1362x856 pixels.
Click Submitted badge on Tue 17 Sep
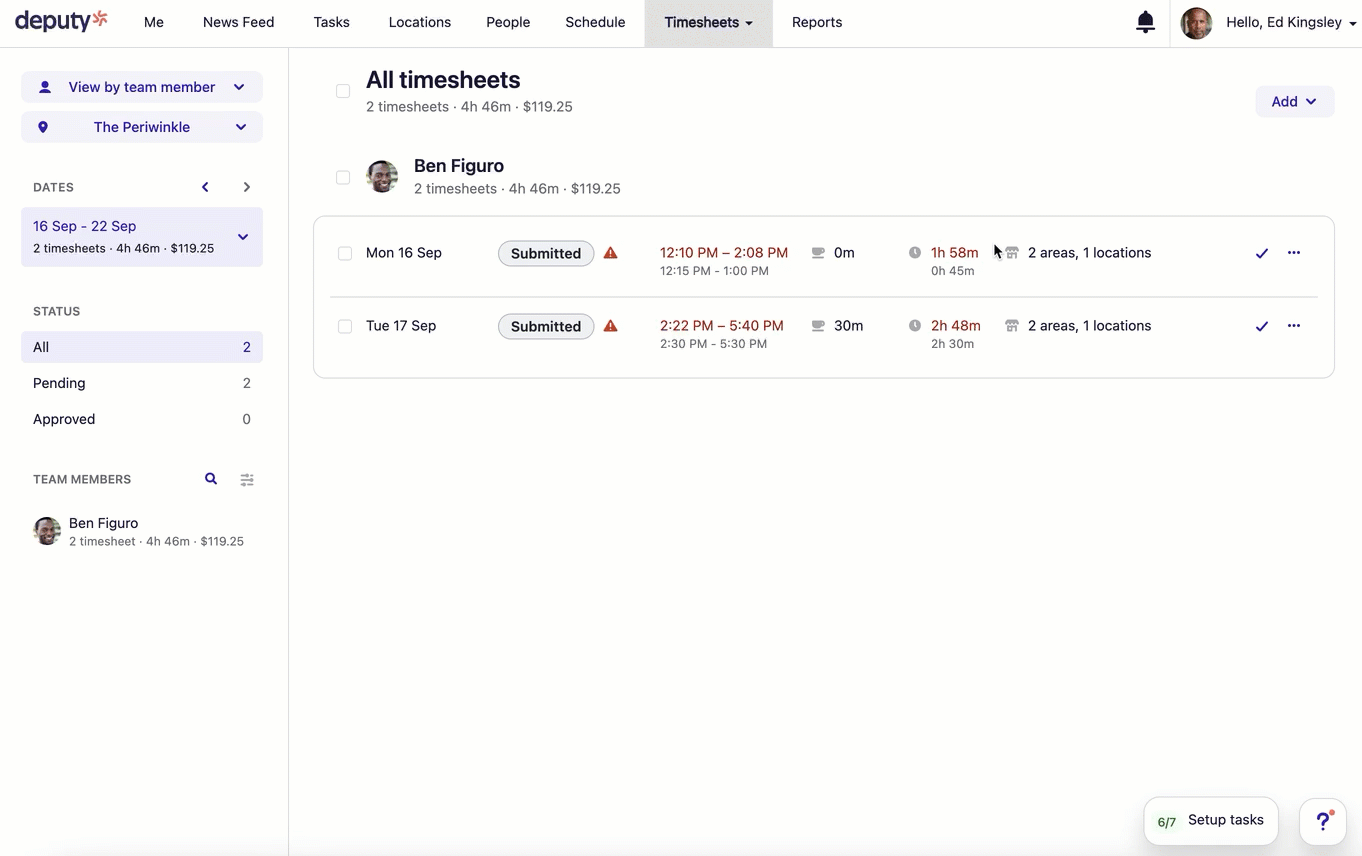point(546,326)
